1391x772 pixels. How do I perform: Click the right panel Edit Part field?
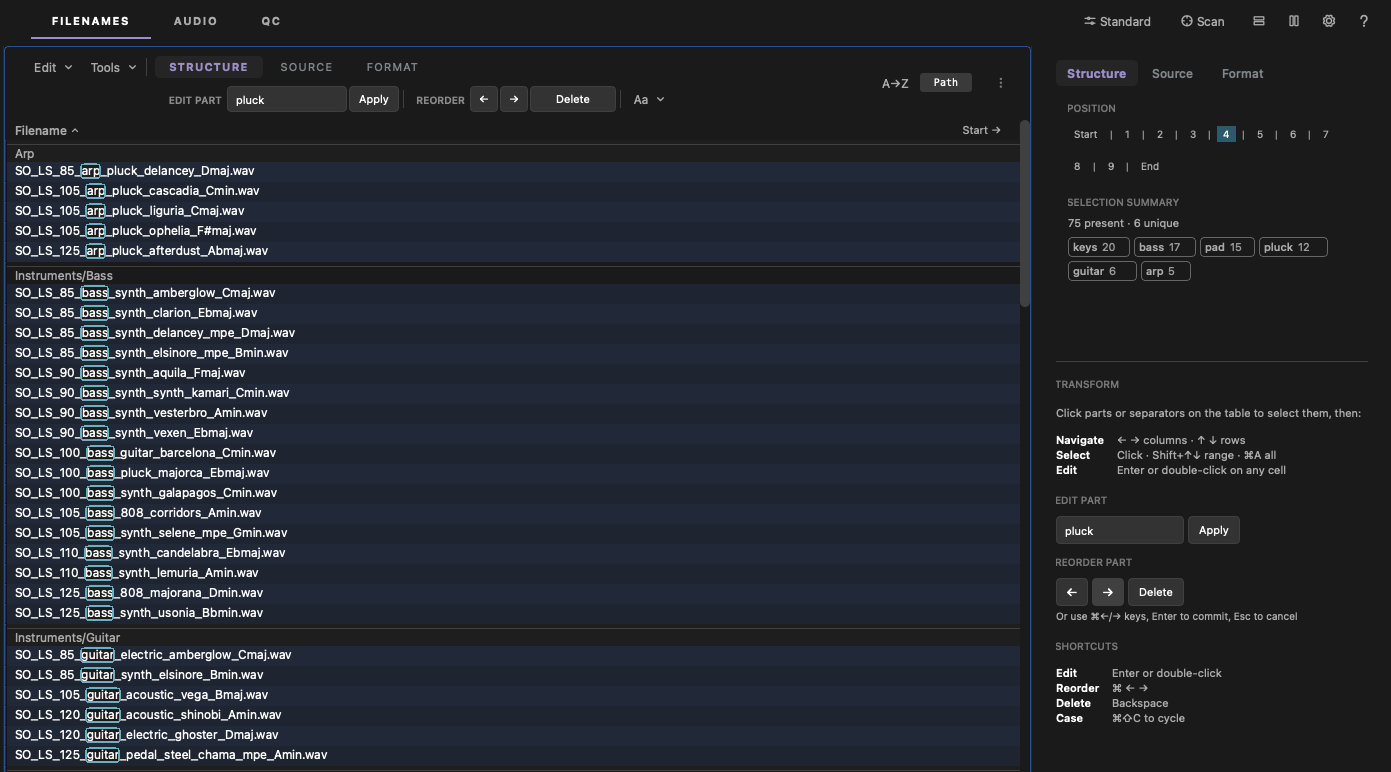click(1120, 530)
